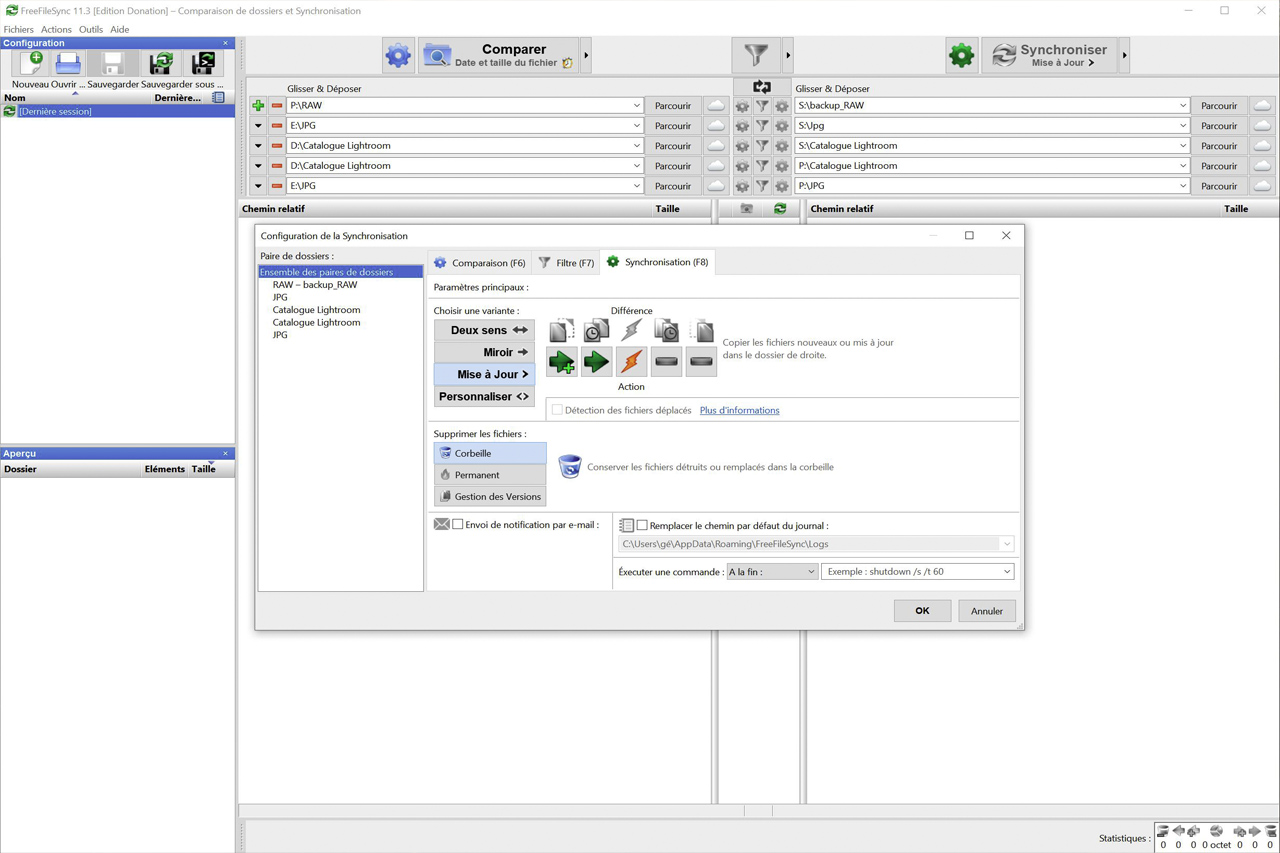Choose Permanent deletion handling
The image size is (1280, 853).
[x=490, y=475]
